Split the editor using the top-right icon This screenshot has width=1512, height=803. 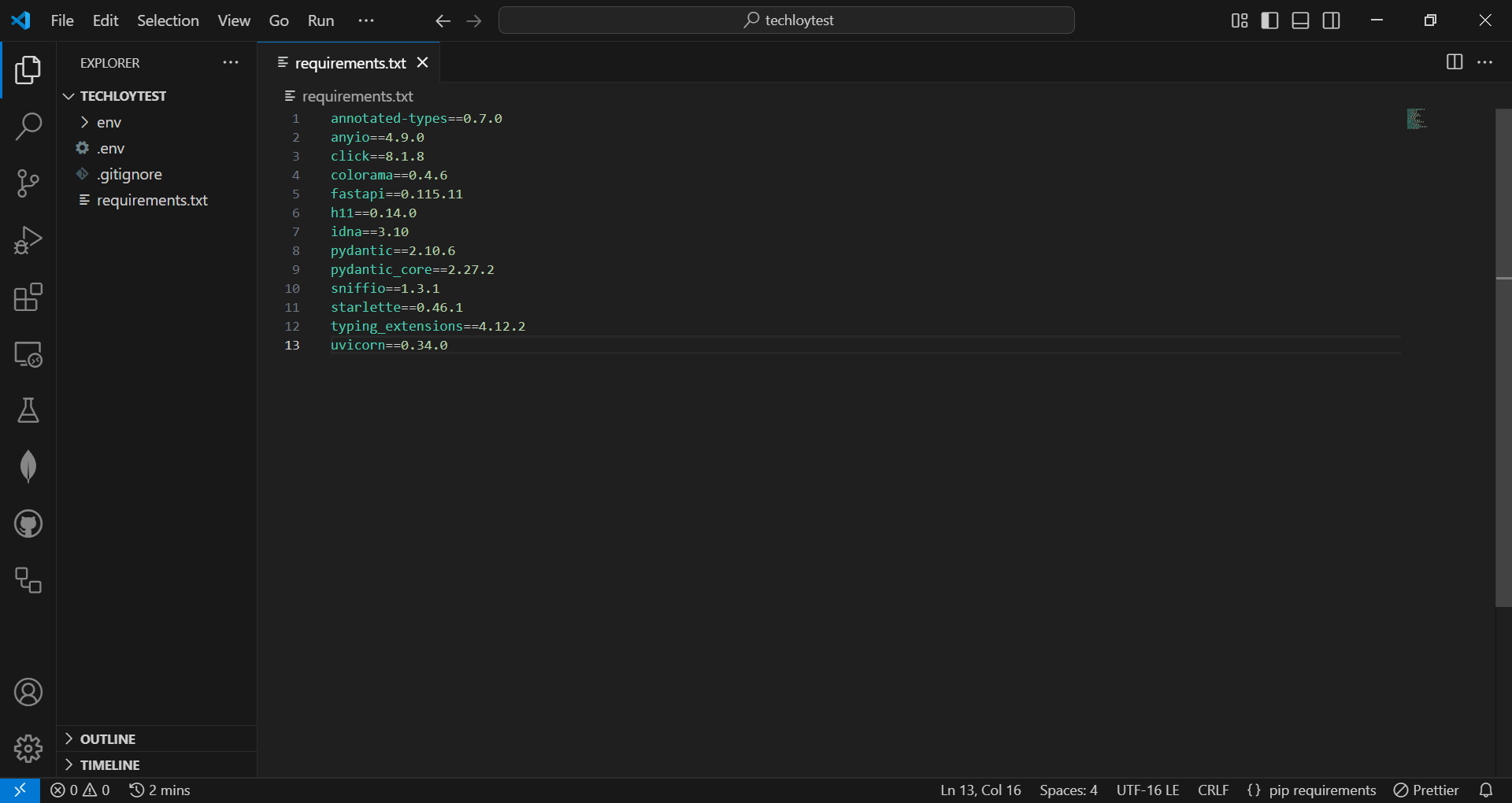[1455, 62]
